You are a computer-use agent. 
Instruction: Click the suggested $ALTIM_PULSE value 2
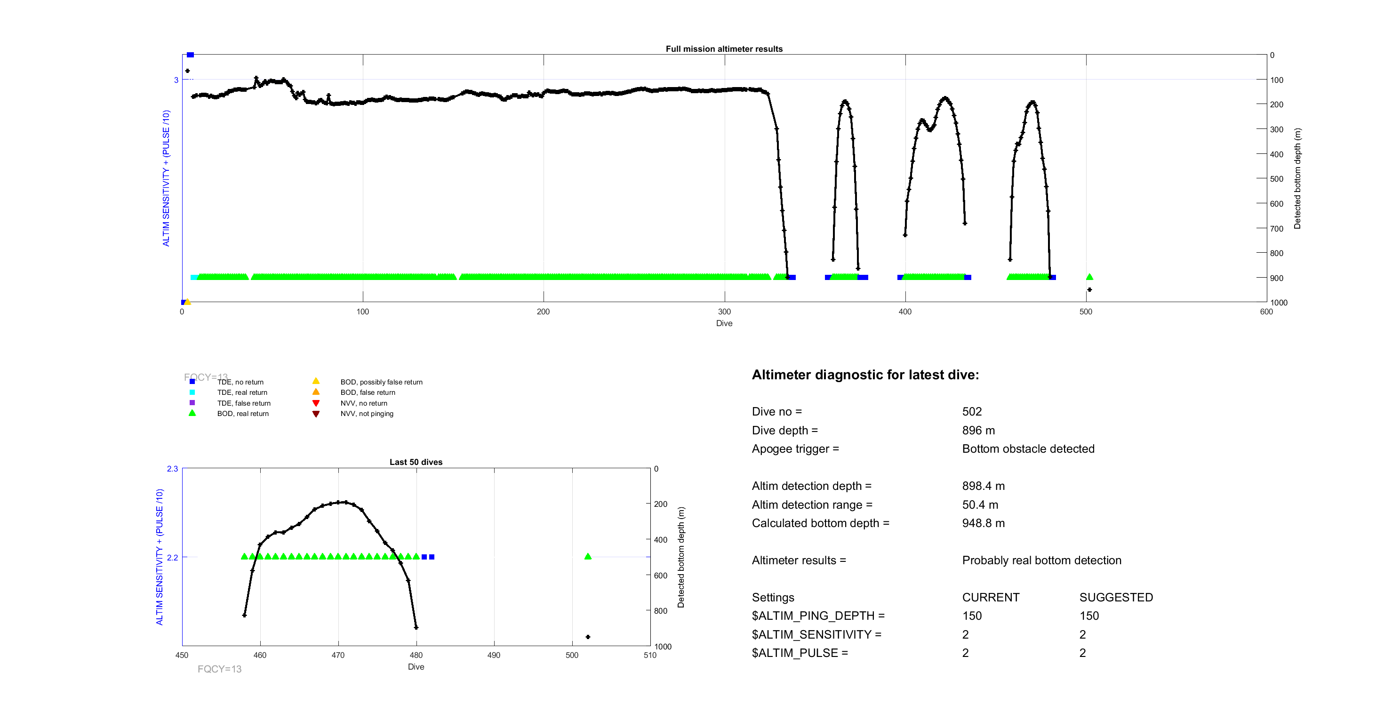tap(1083, 653)
